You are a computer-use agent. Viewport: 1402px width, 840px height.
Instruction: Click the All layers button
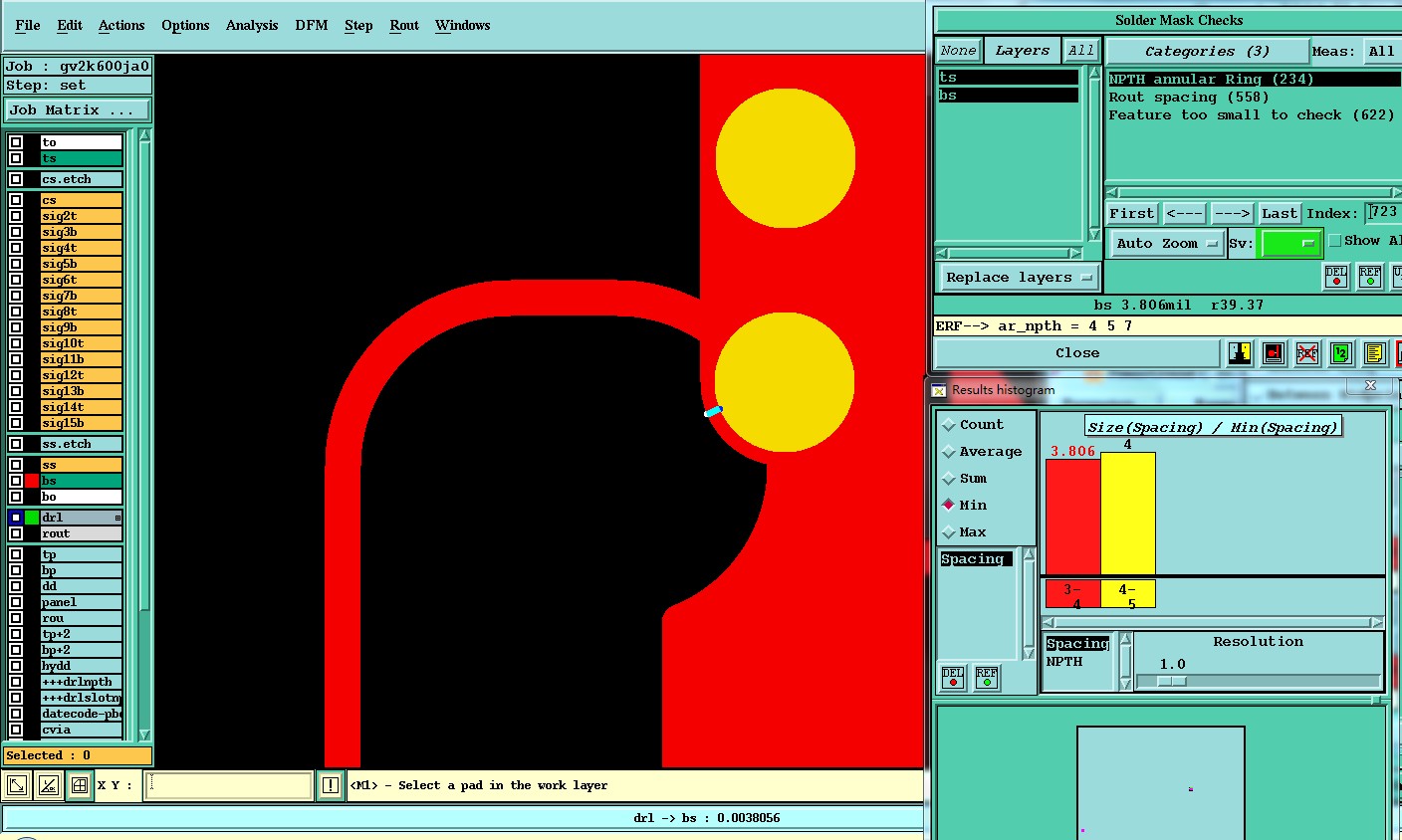coord(1081,51)
